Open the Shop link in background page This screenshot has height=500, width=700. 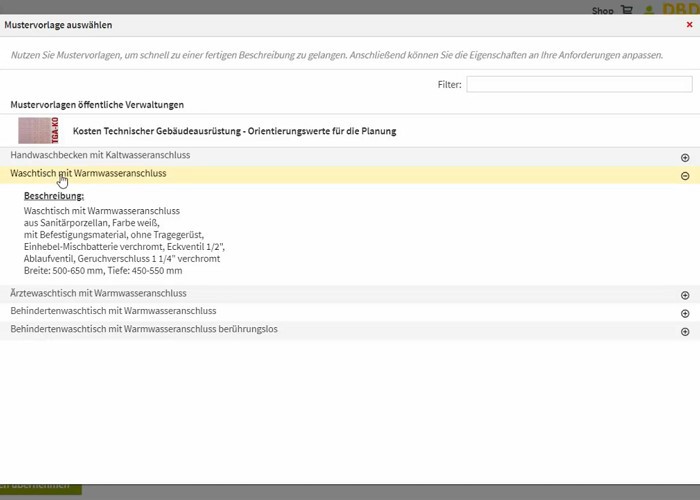tap(602, 11)
